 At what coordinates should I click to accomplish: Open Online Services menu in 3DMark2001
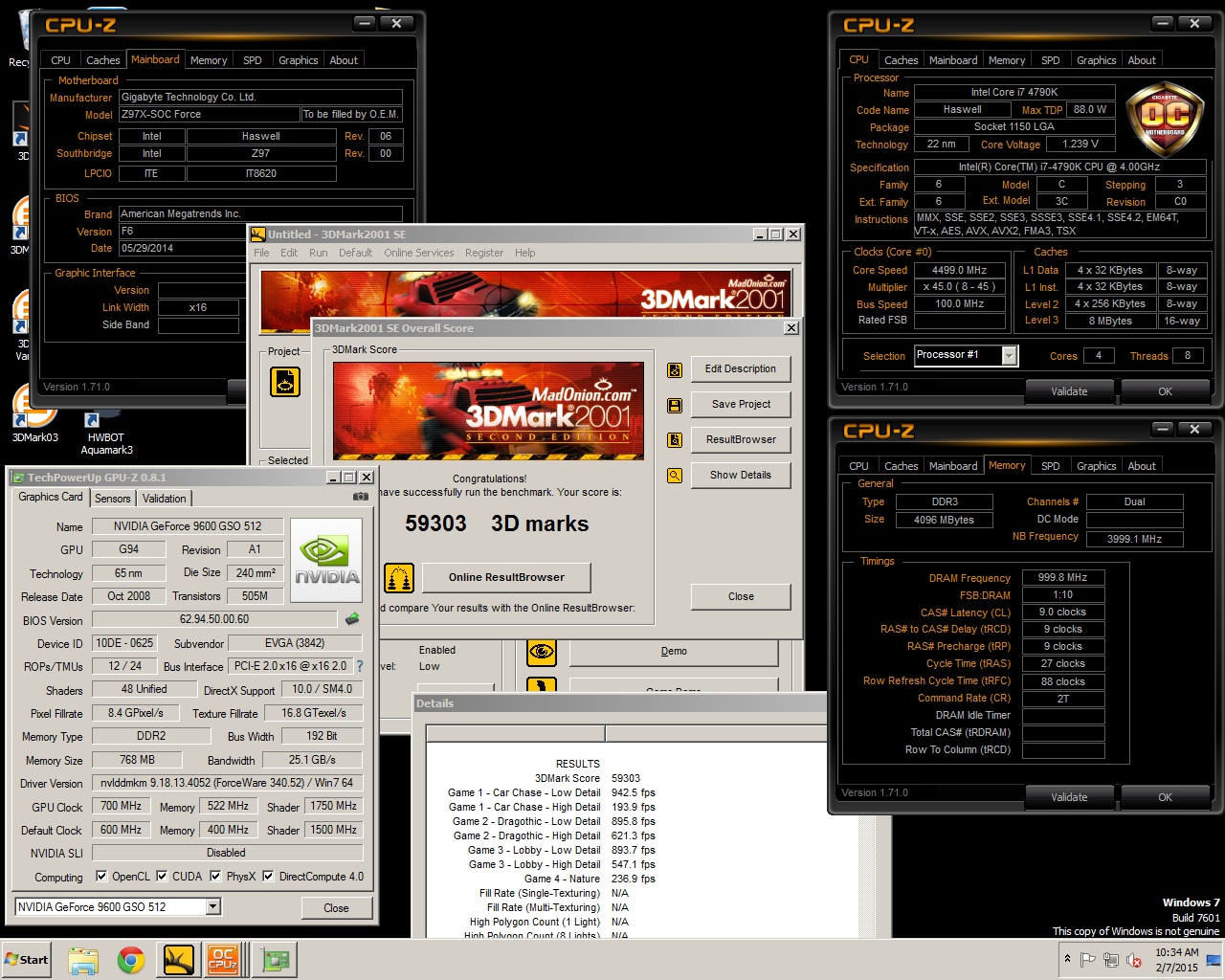(419, 253)
